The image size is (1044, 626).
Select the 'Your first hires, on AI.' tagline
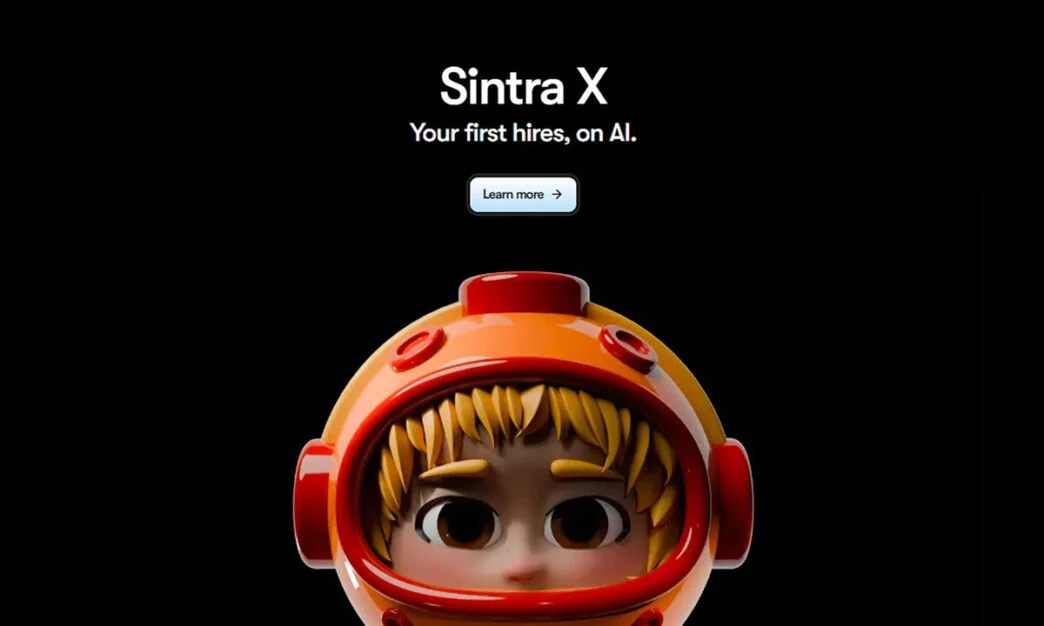click(x=523, y=133)
